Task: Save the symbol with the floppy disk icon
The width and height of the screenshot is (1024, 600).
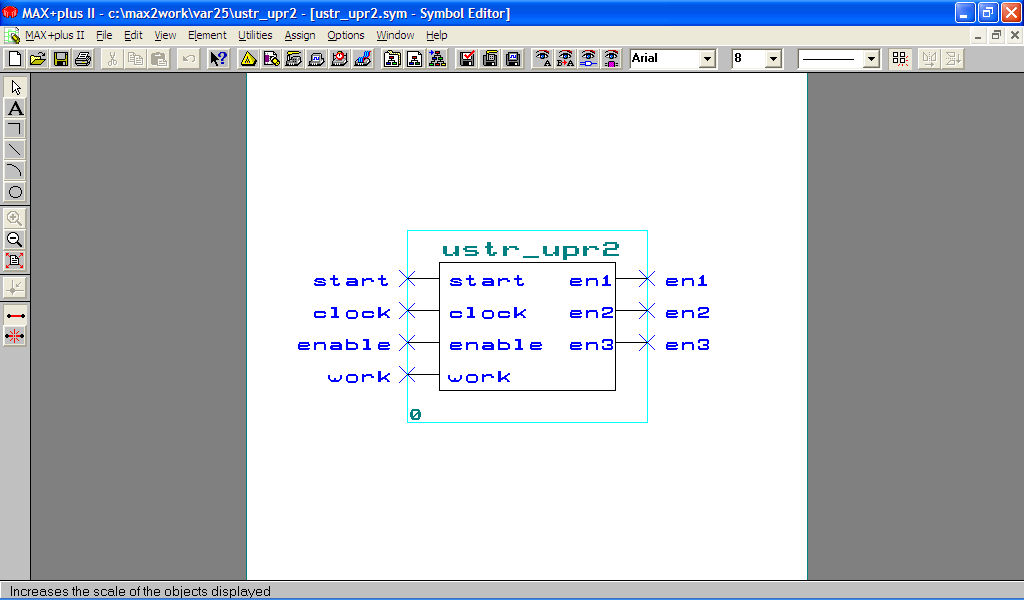Action: click(x=60, y=59)
